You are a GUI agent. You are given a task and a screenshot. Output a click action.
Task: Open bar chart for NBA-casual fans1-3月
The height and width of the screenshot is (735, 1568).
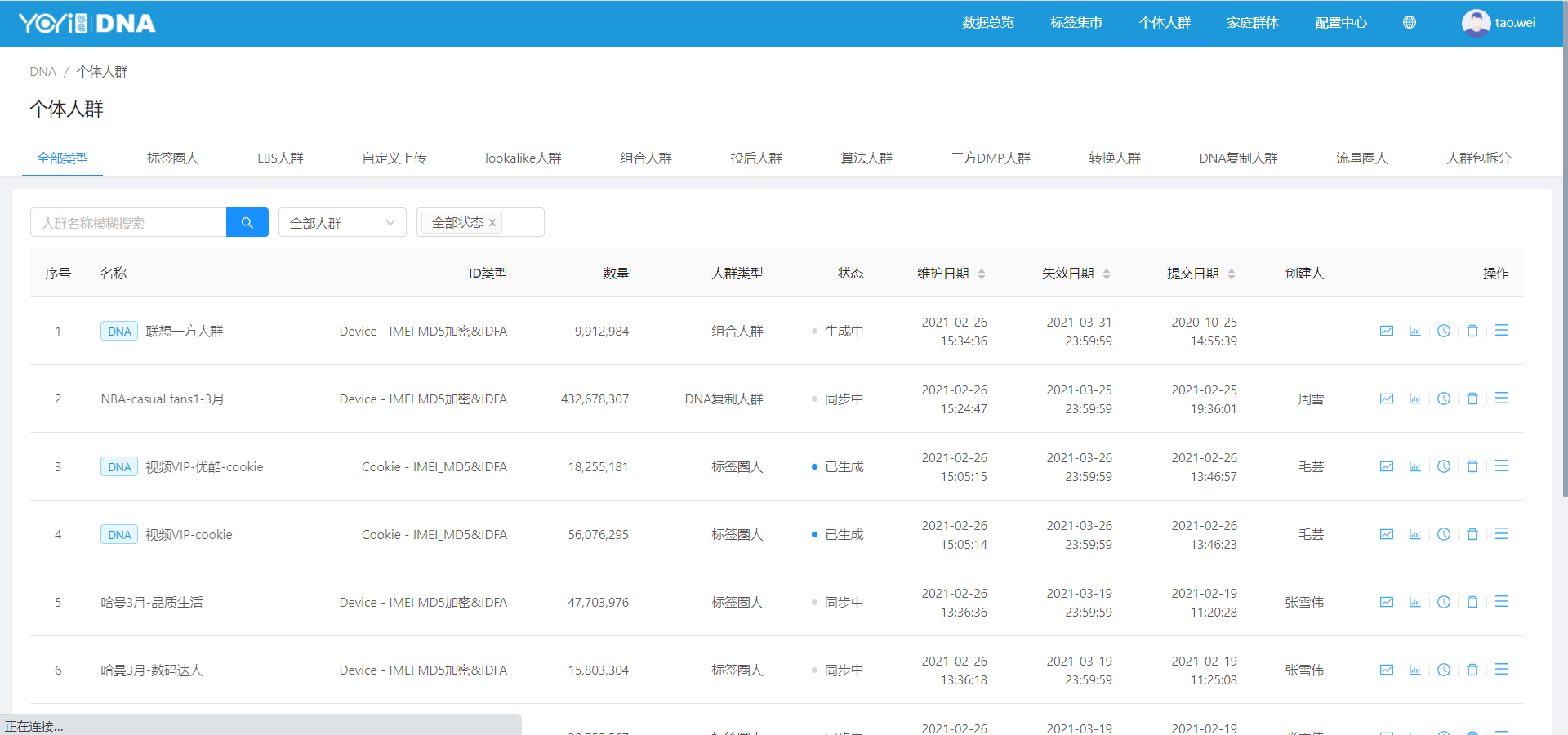click(x=1414, y=399)
